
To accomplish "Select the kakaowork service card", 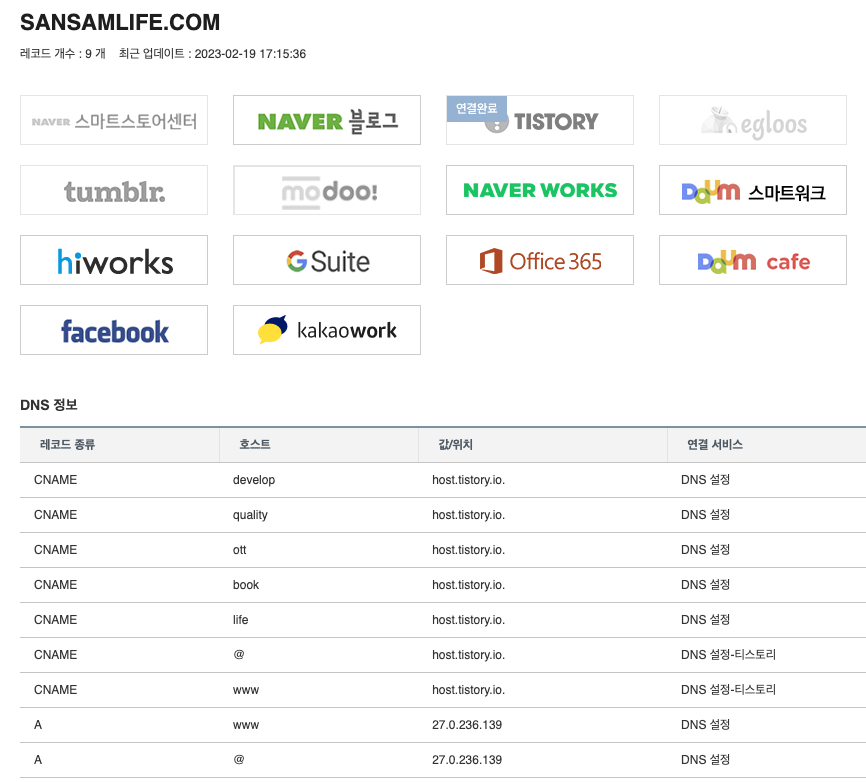I will point(327,330).
